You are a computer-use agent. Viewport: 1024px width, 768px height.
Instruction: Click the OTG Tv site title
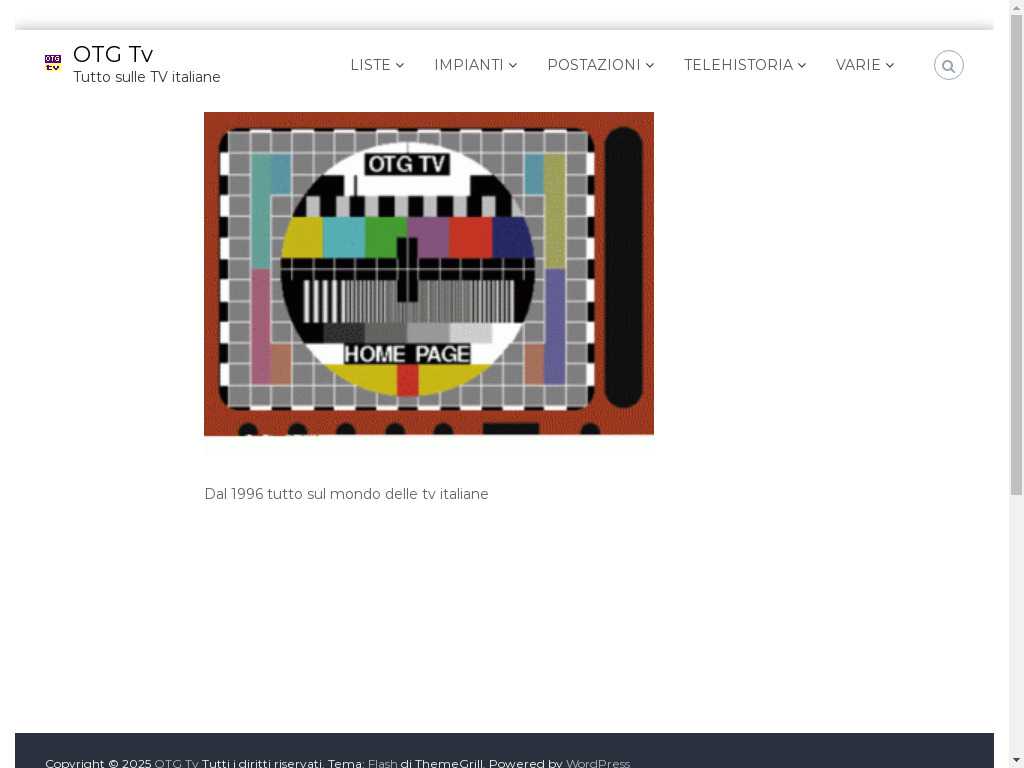113,54
